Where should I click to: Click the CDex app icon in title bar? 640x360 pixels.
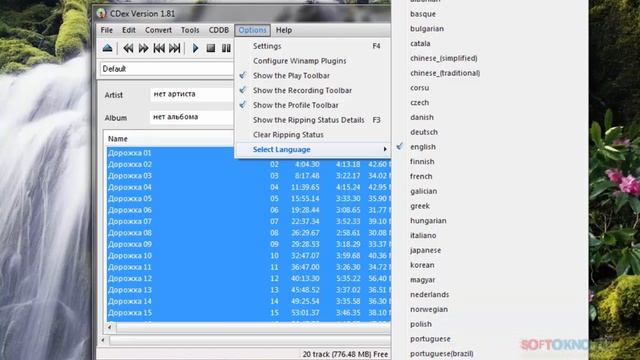(x=102, y=13)
